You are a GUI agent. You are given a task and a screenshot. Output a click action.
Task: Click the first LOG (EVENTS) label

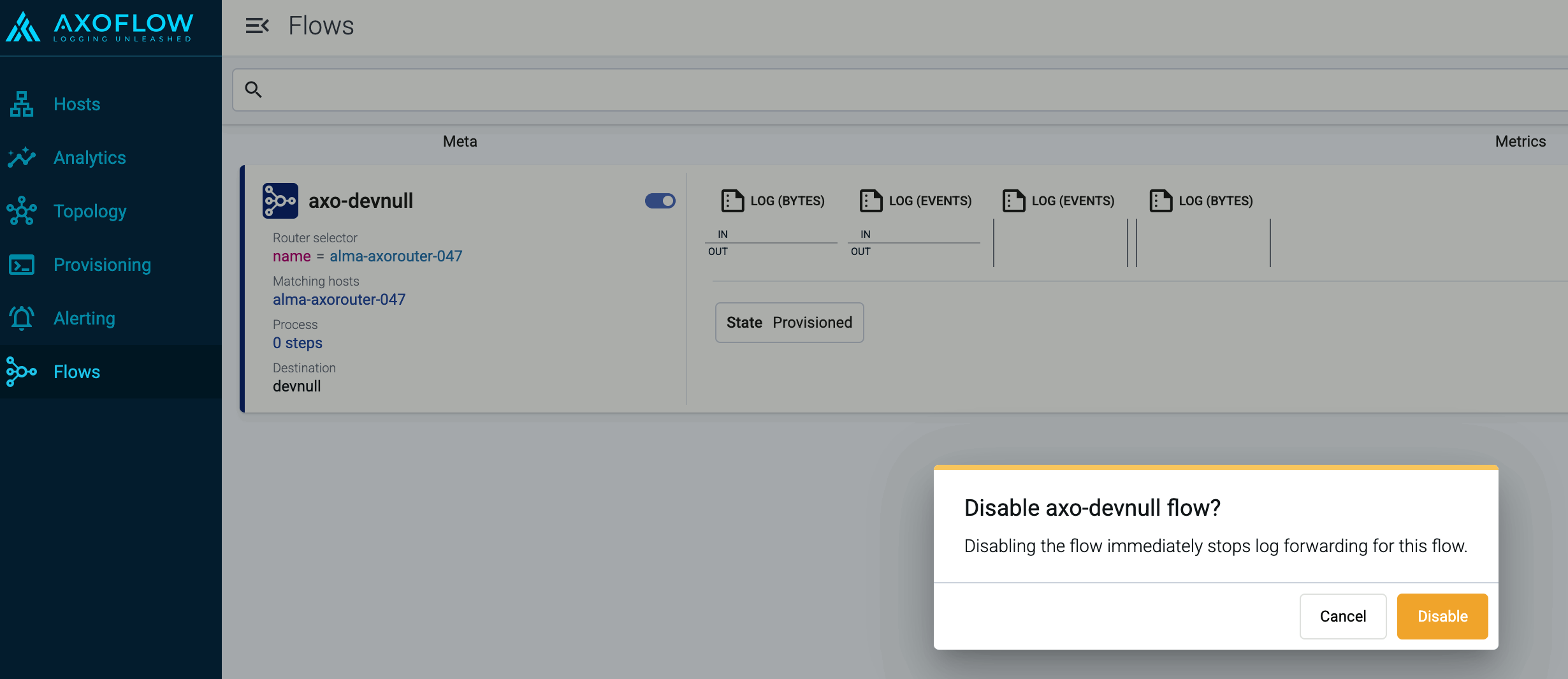931,201
